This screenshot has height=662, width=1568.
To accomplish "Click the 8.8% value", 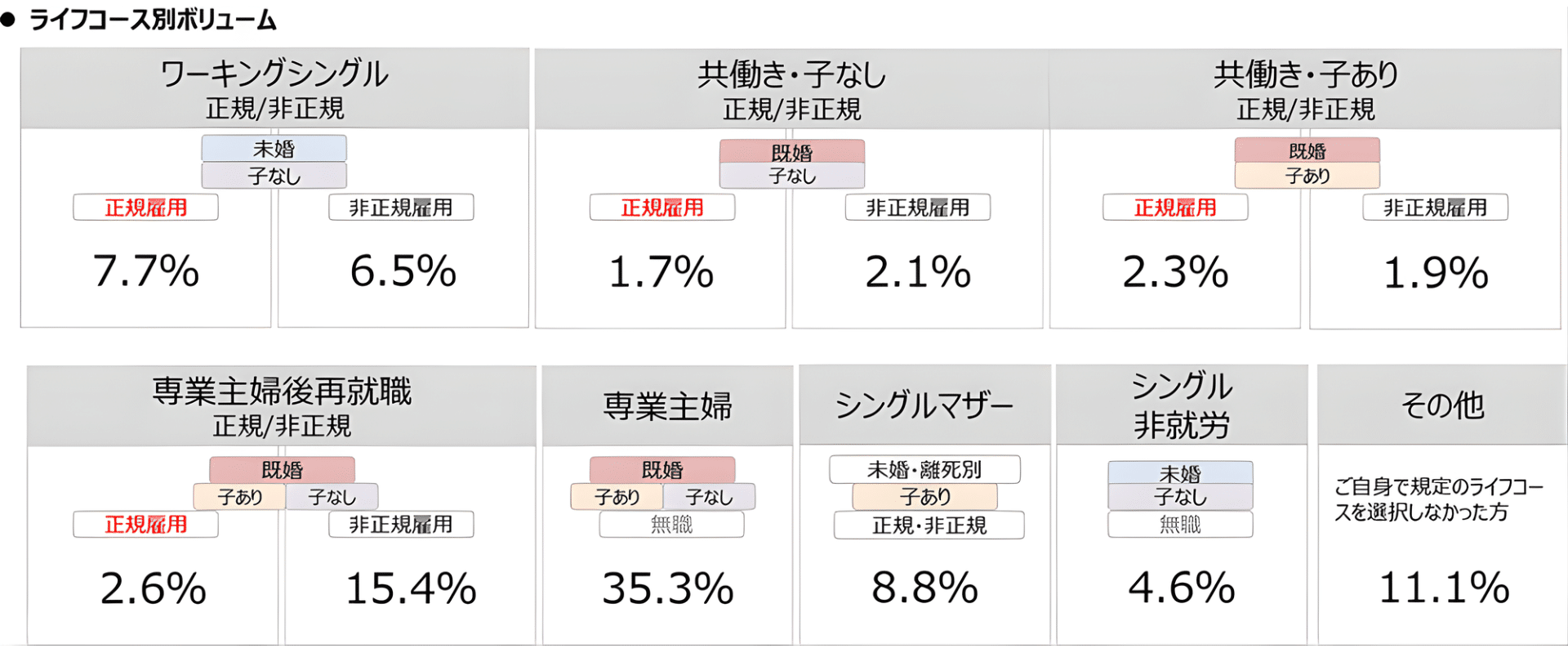I will click(x=924, y=588).
